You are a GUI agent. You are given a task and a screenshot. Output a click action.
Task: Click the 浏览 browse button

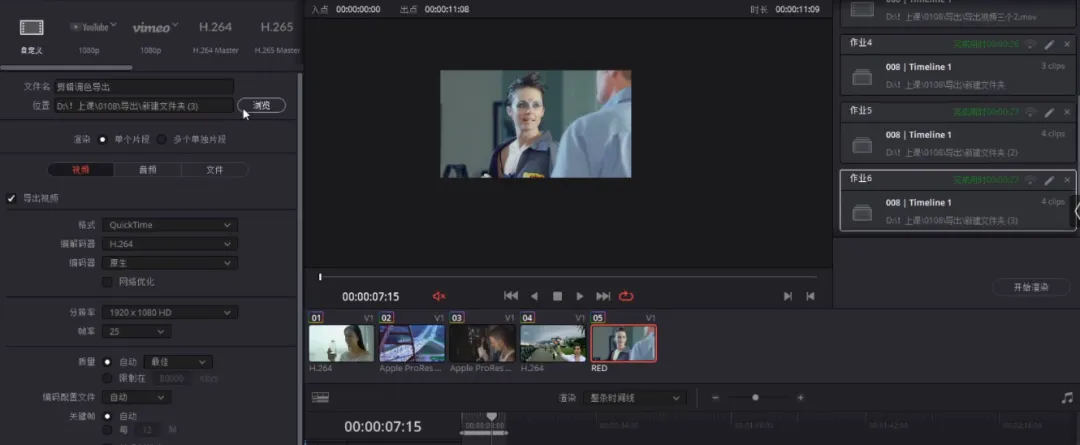pos(261,105)
